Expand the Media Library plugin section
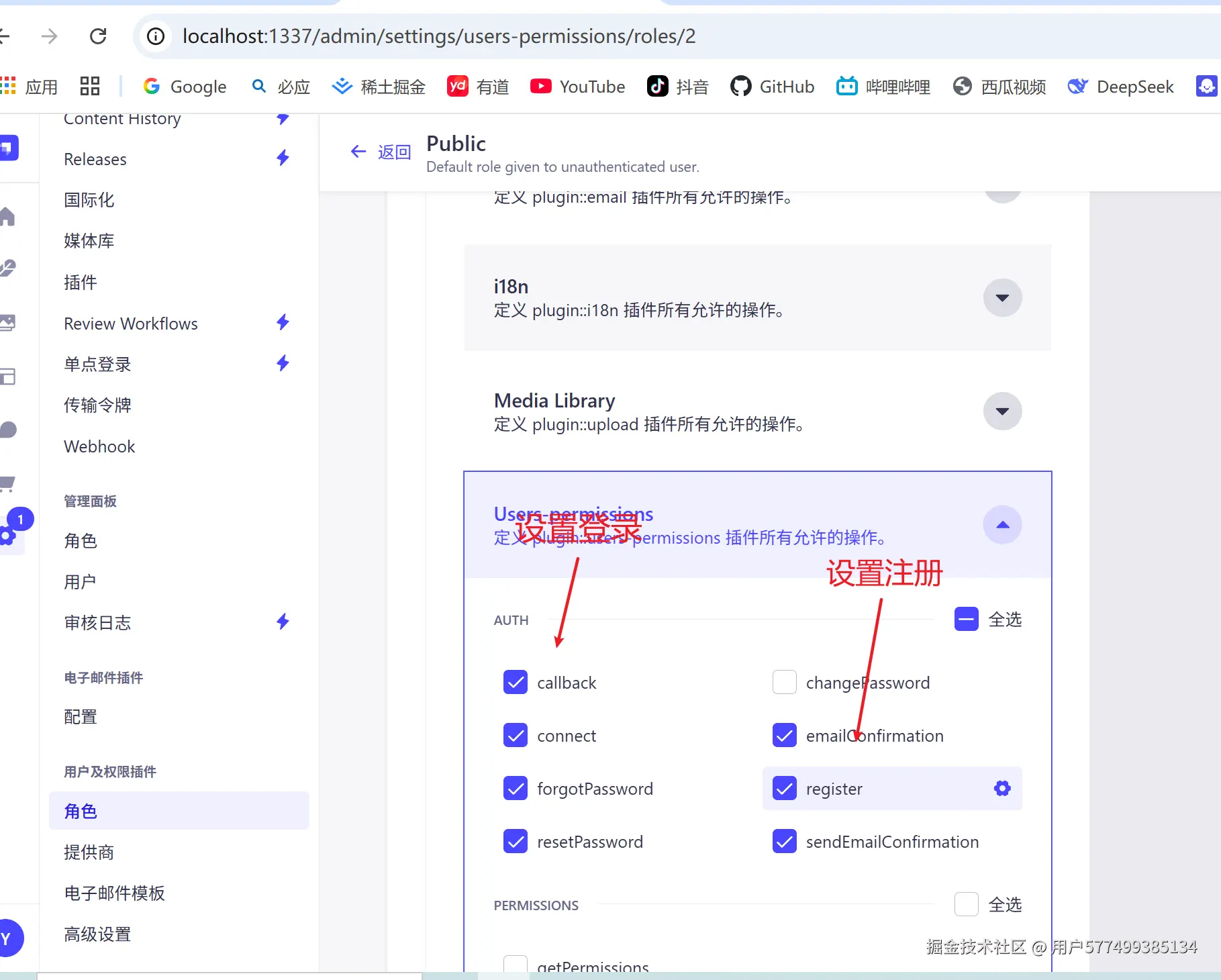This screenshot has height=980, width=1221. [1002, 411]
